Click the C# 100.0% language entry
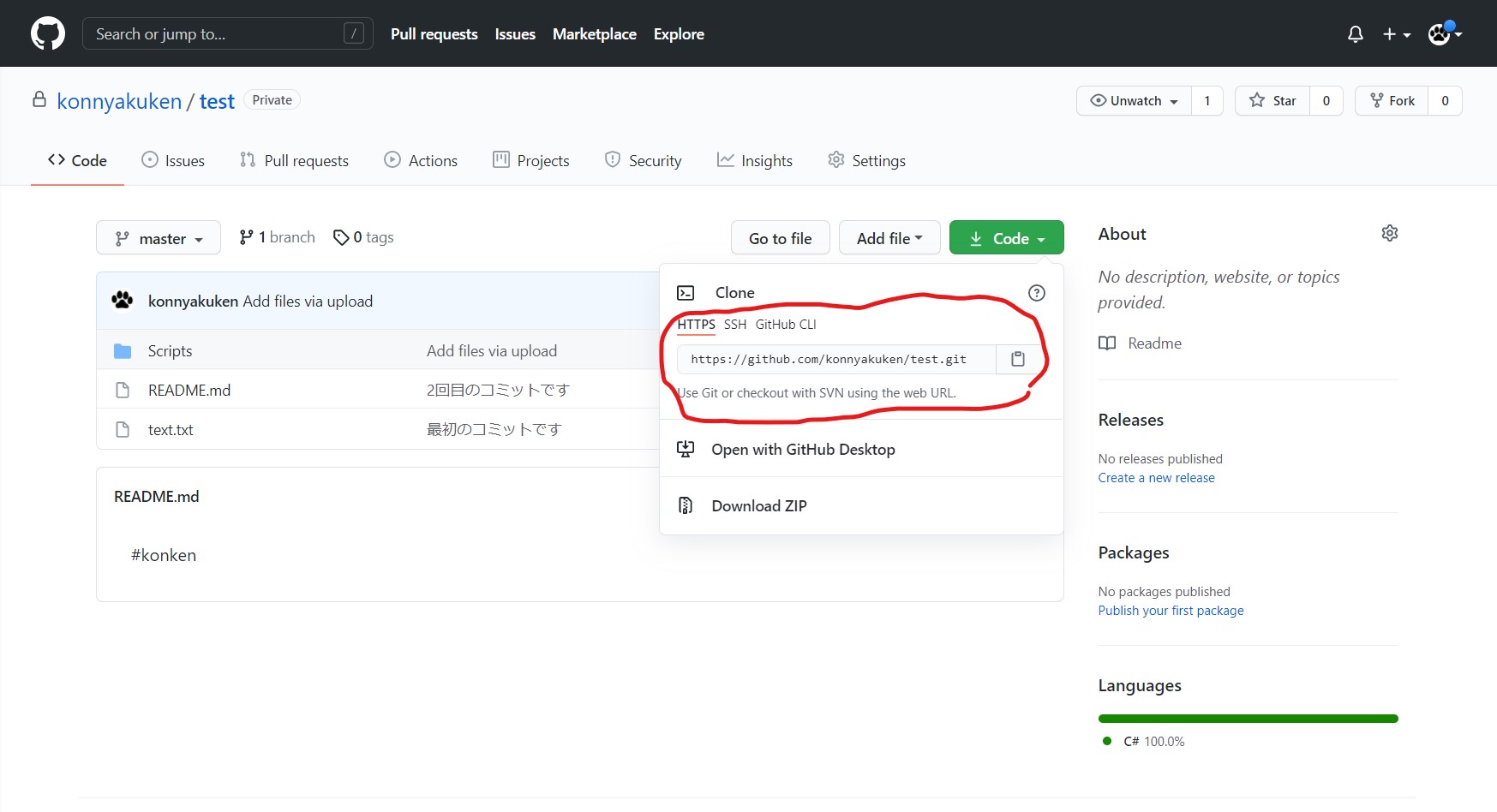 tap(1144, 742)
